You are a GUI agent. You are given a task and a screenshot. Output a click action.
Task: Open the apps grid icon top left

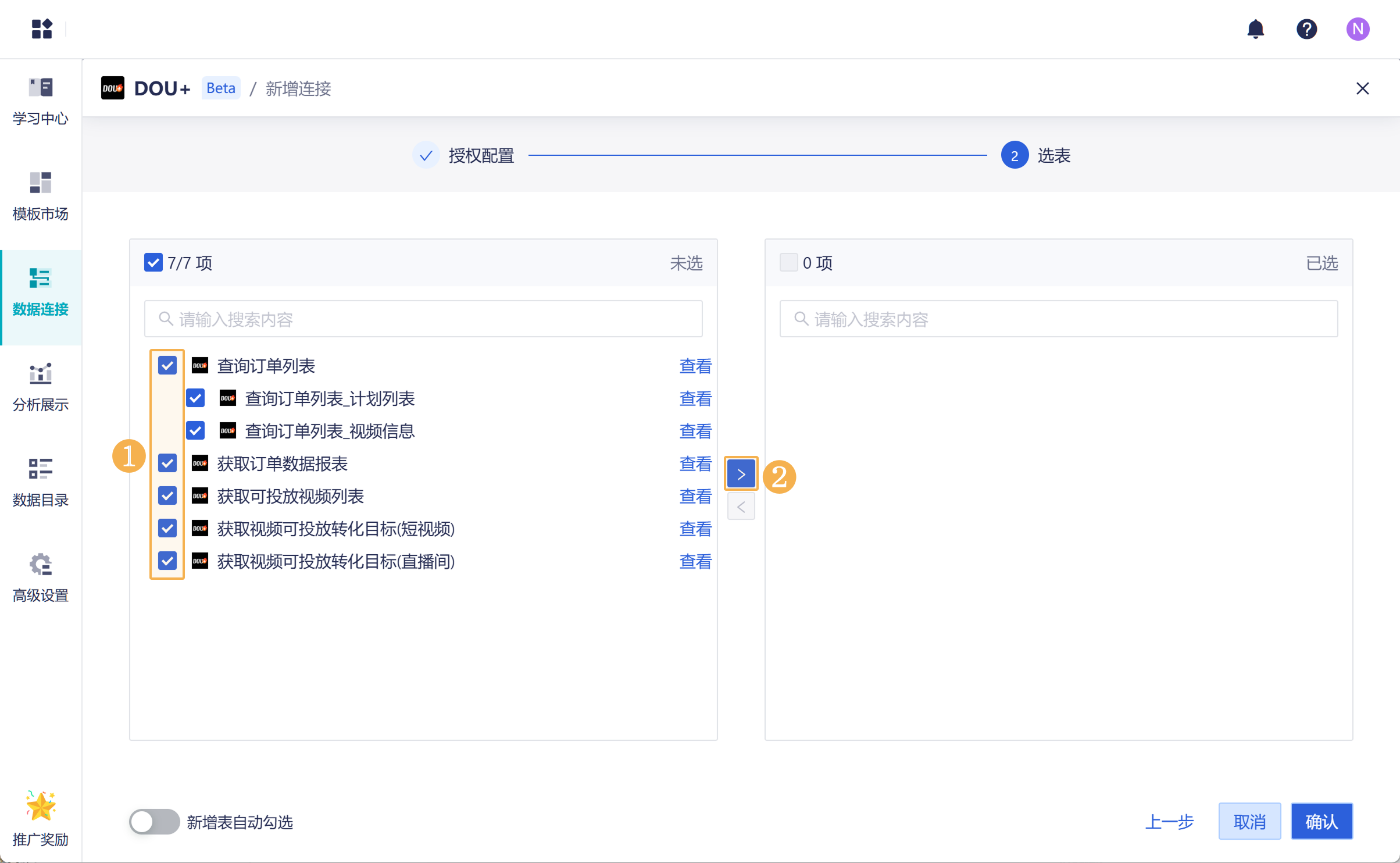[x=41, y=29]
